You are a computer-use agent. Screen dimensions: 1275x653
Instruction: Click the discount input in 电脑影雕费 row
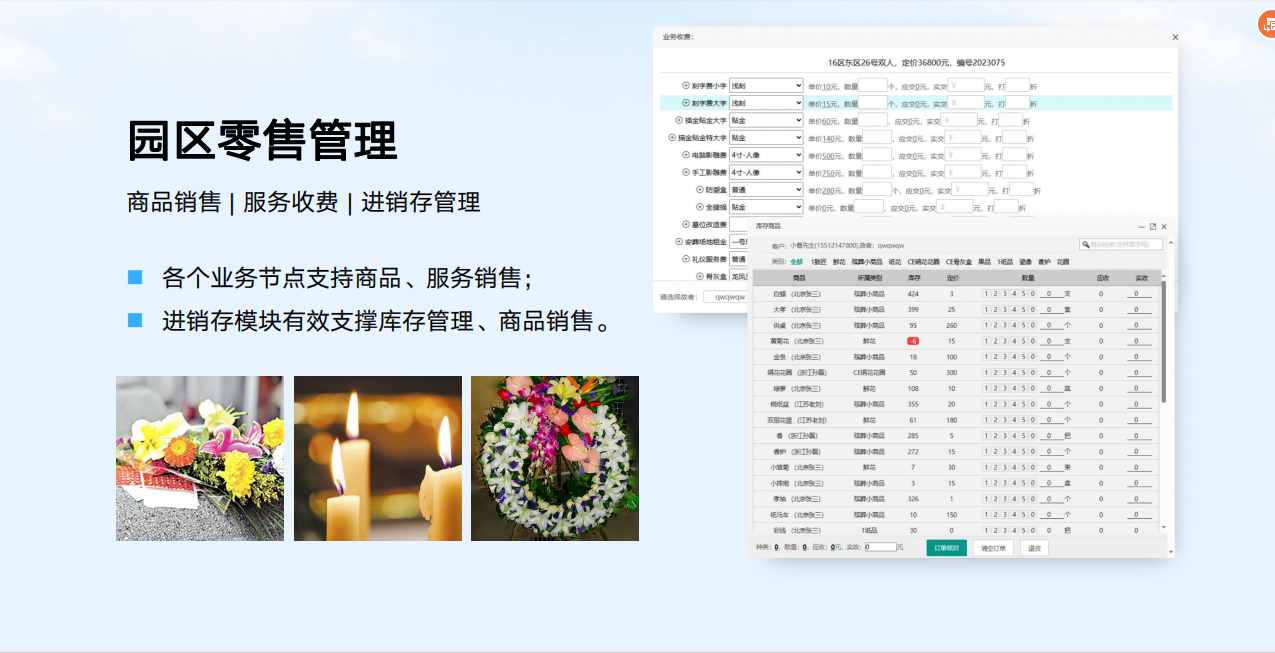pos(1014,155)
